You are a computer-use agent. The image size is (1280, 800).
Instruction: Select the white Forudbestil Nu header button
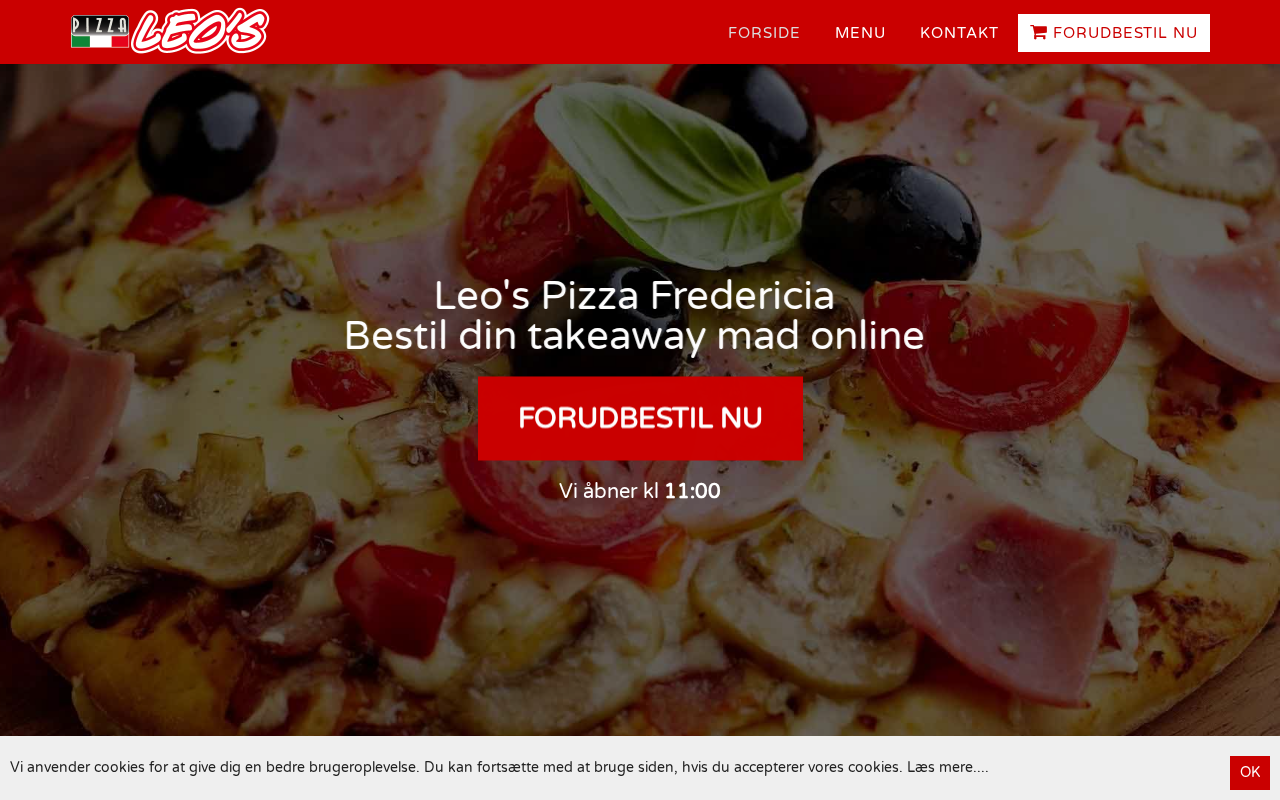(1114, 33)
